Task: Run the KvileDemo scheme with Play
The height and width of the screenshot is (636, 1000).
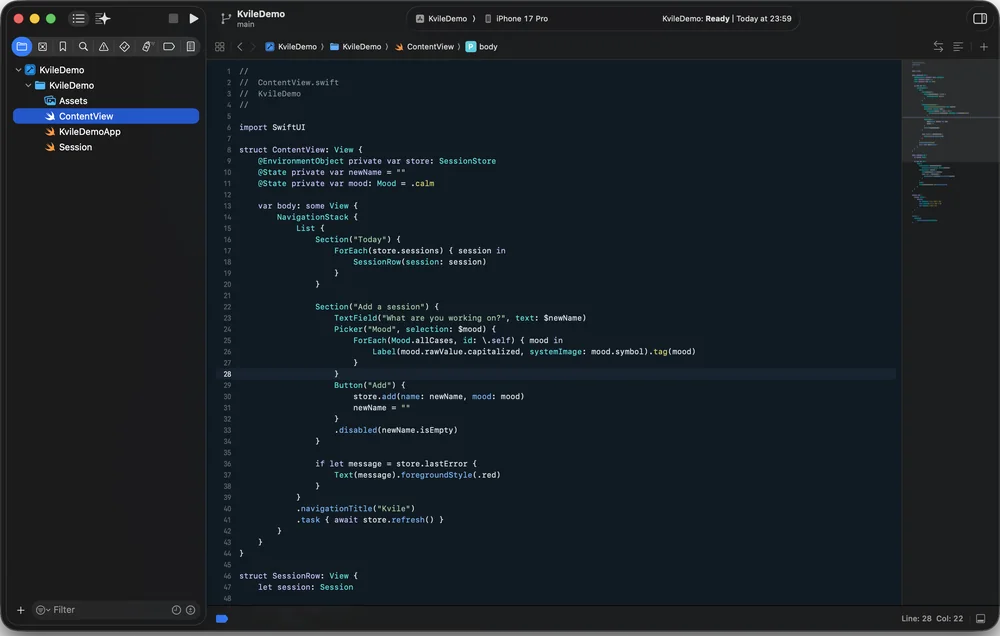Action: pos(194,18)
